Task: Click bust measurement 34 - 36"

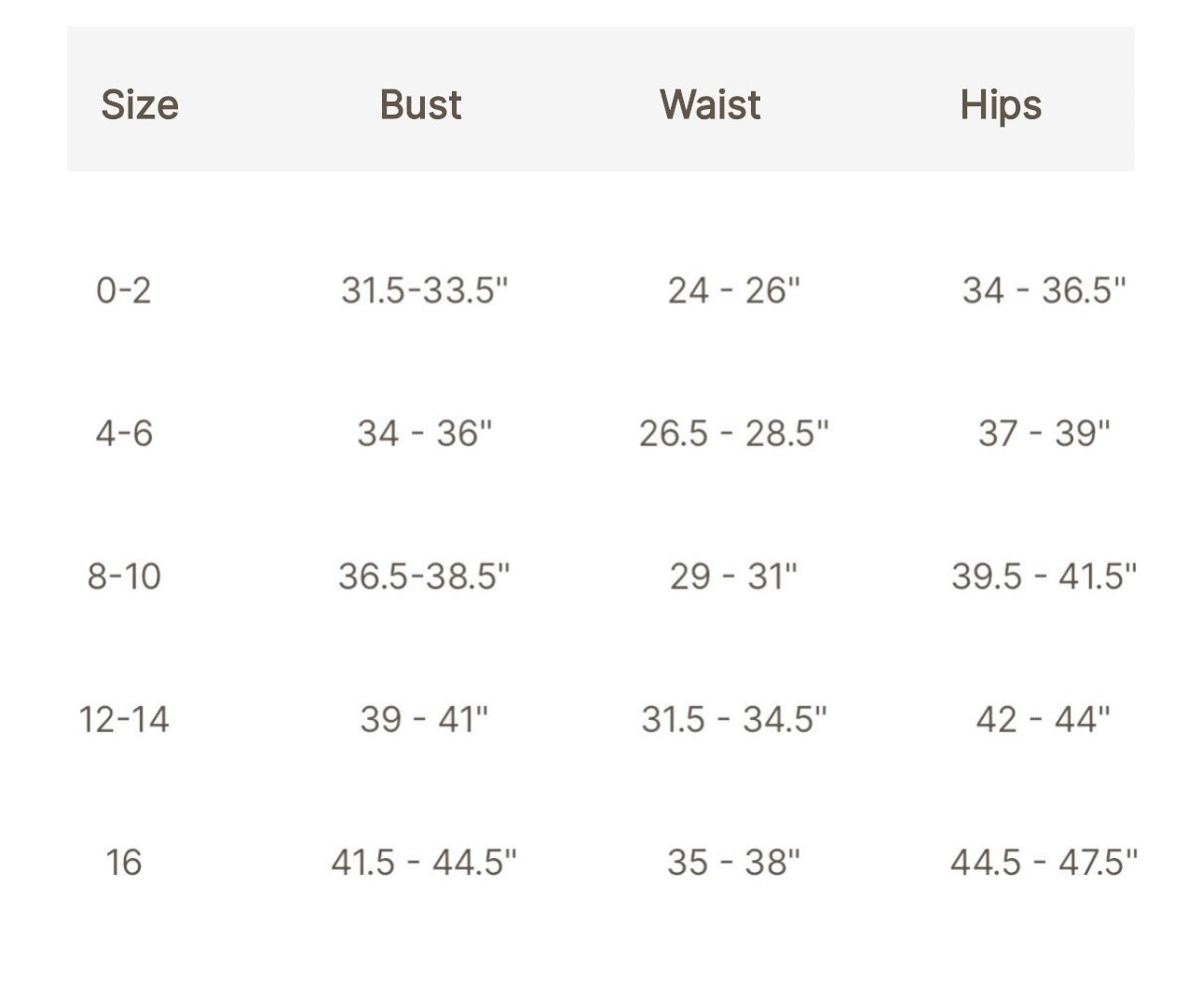Action: [424, 433]
